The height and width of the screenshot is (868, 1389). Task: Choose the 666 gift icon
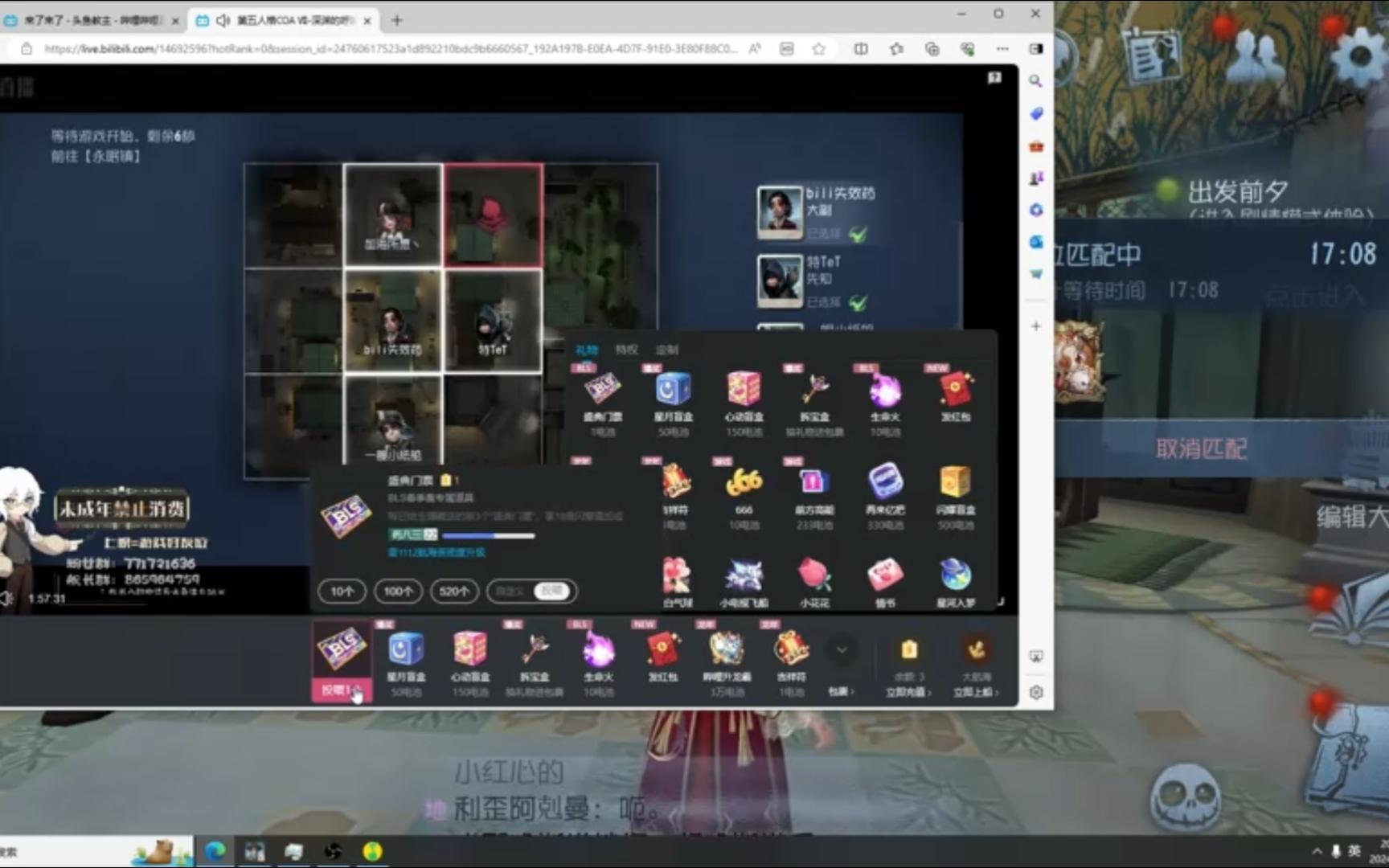pyautogui.click(x=744, y=490)
